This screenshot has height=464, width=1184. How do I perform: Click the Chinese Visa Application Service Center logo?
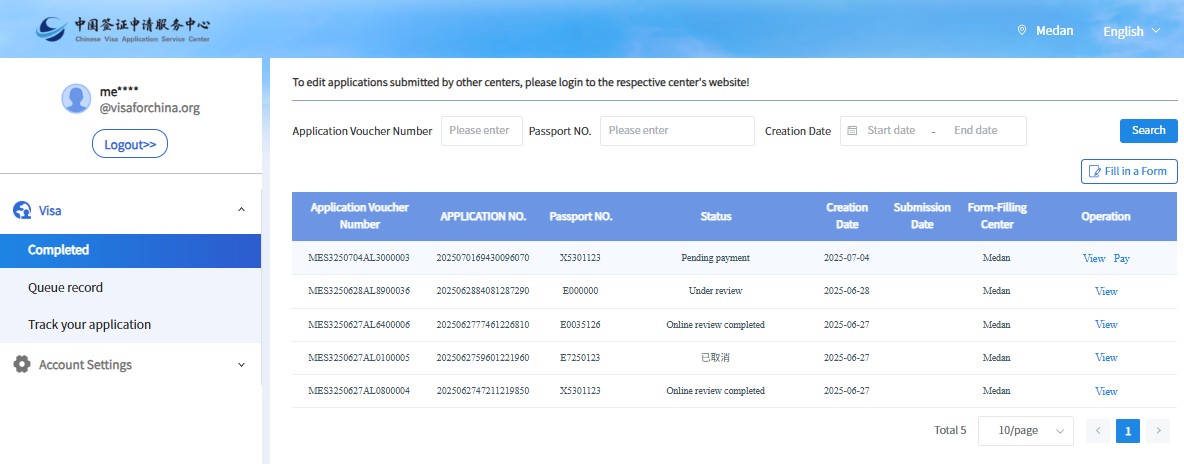tap(122, 29)
